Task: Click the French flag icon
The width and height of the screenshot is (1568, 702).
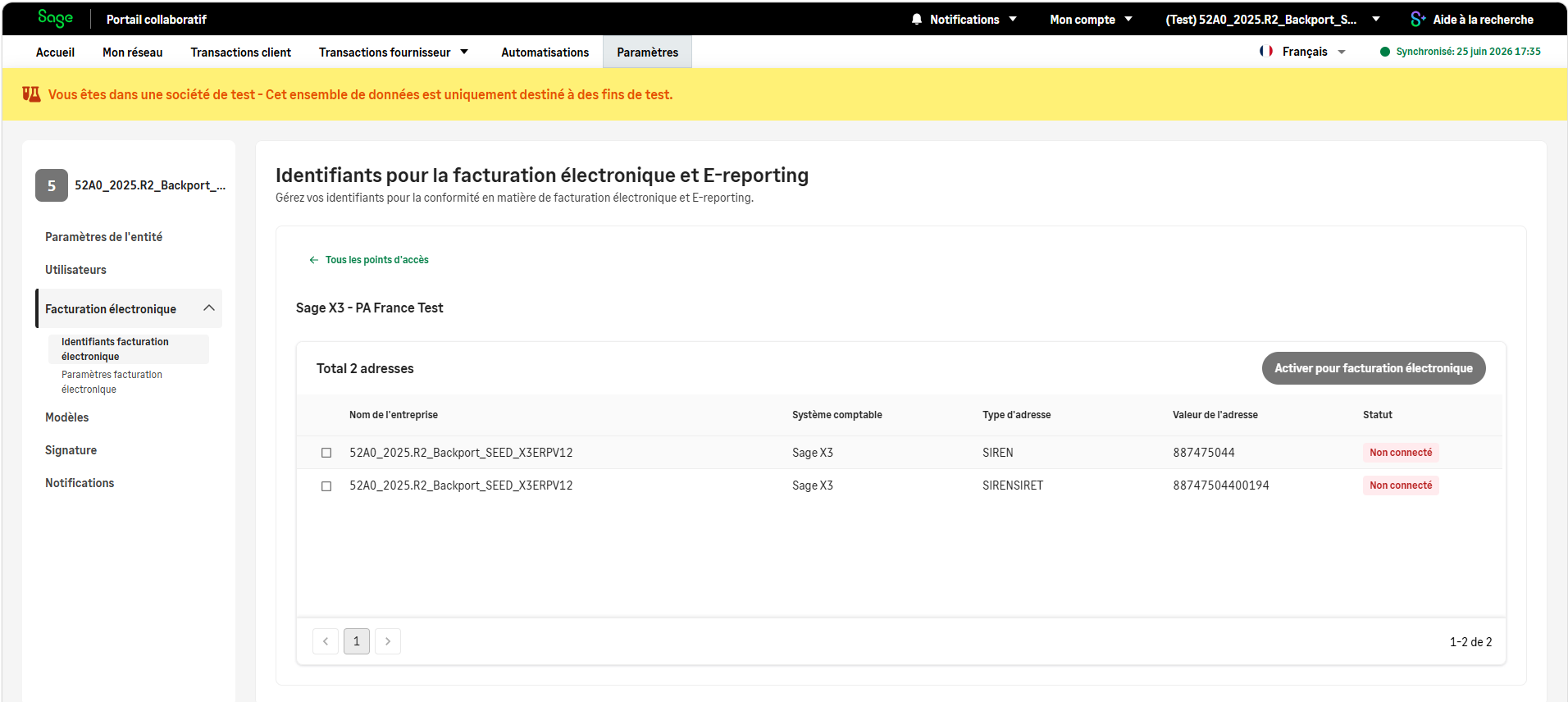Action: pos(1266,51)
